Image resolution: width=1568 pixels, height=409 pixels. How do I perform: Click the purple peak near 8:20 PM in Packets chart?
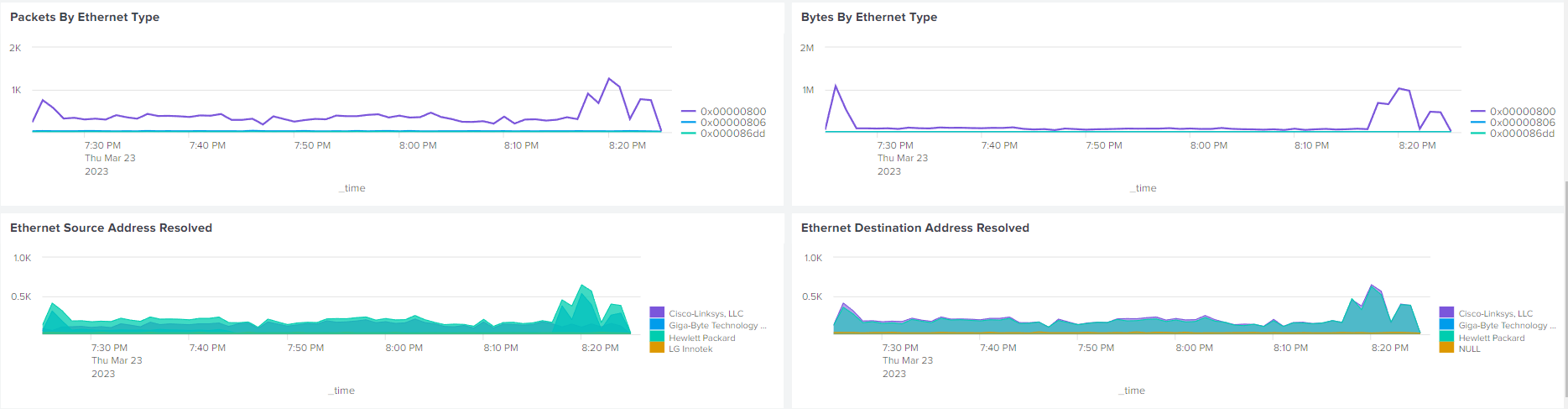pos(609,79)
